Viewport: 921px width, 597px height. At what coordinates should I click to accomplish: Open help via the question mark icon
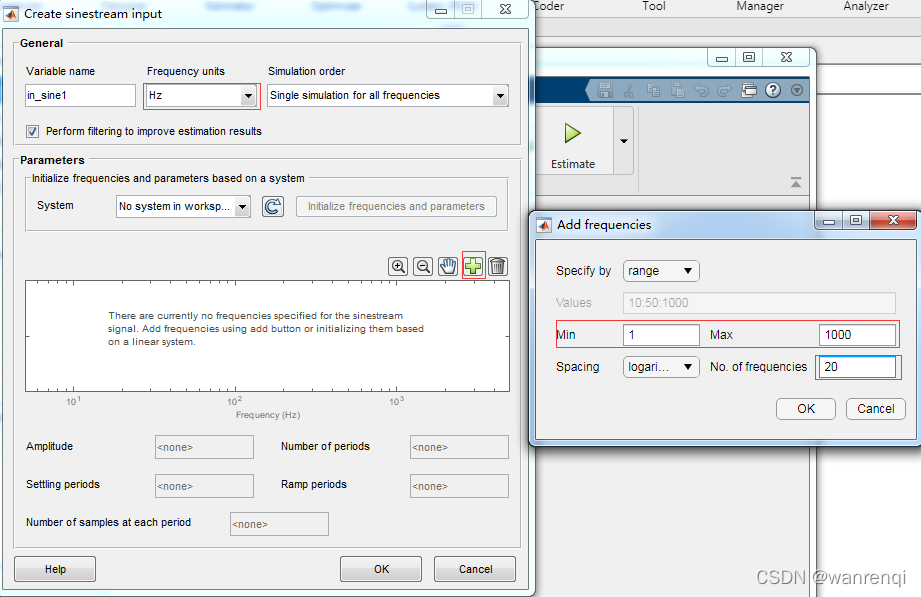773,90
